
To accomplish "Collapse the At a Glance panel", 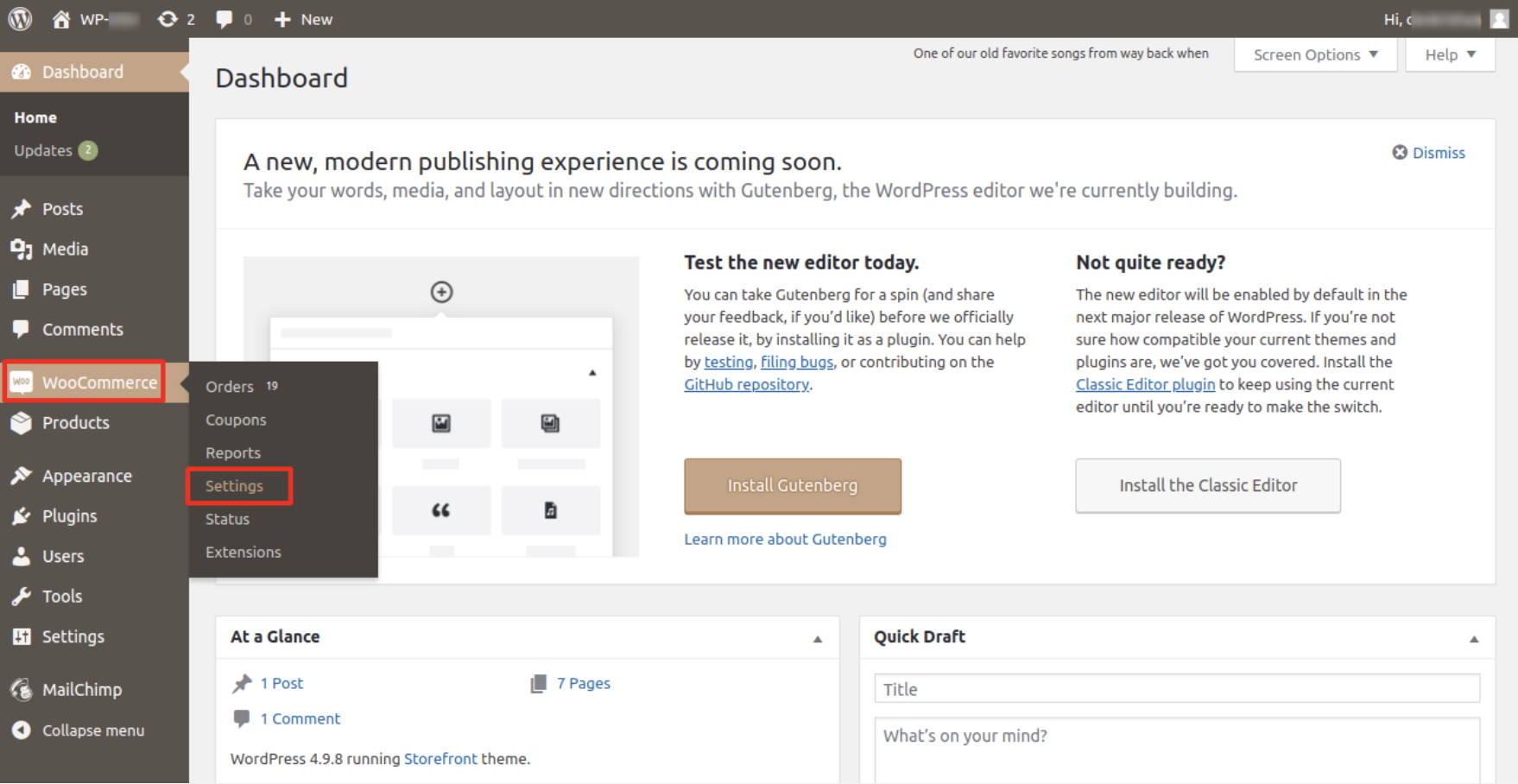I will pos(818,639).
